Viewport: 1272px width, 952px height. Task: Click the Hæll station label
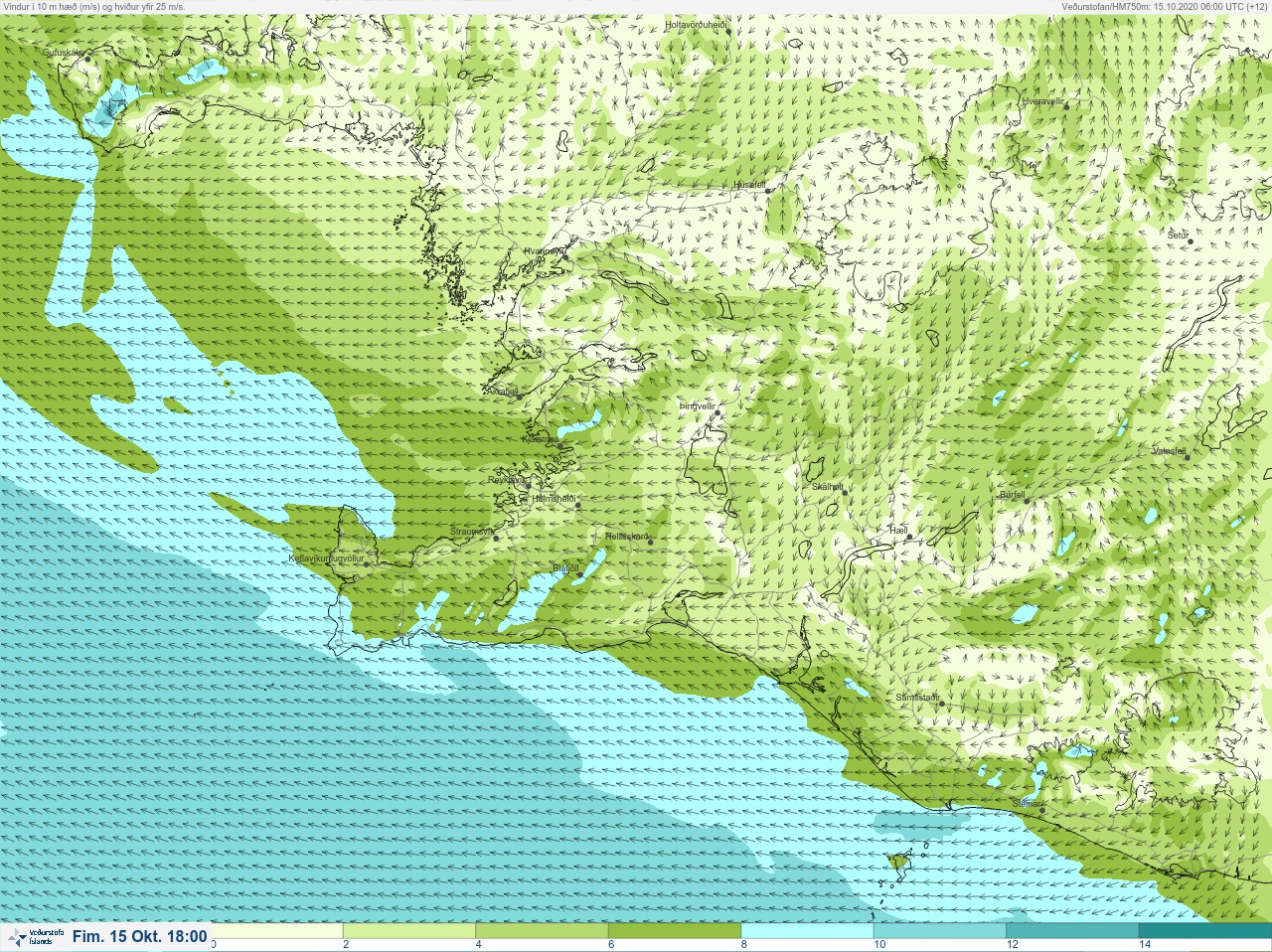pyautogui.click(x=898, y=532)
